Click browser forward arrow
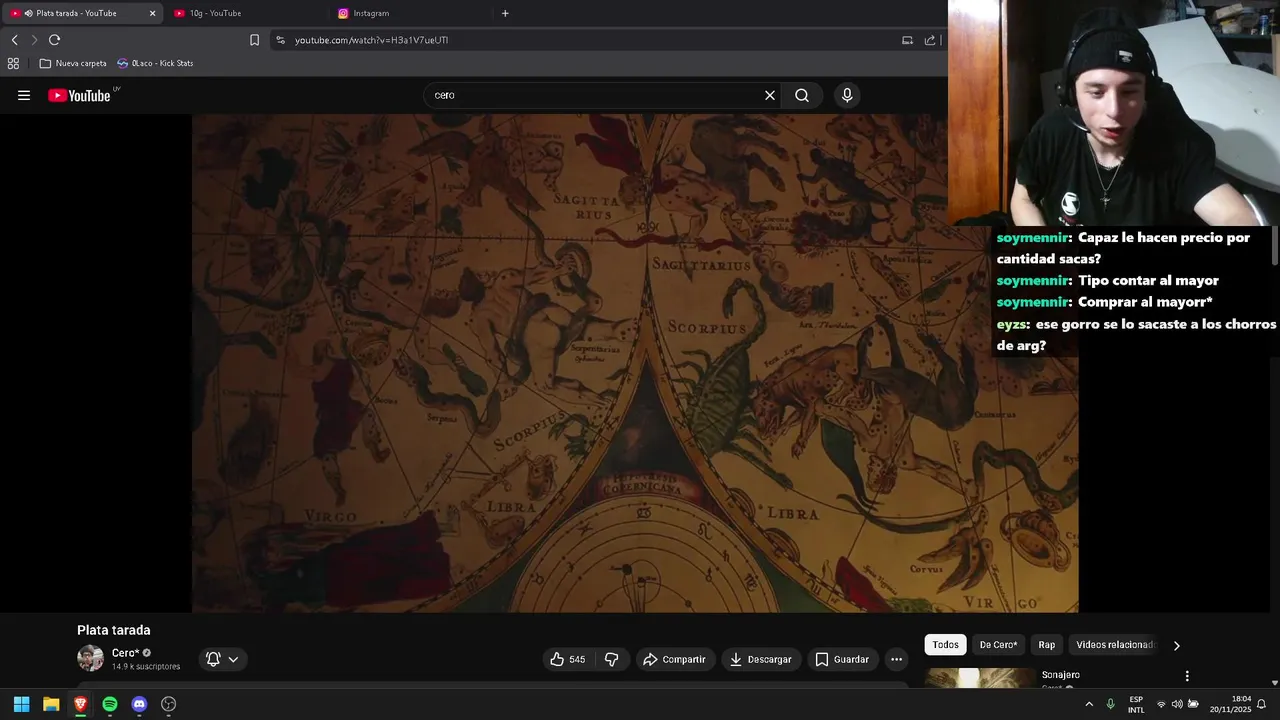Viewport: 1280px width, 720px height. coord(34,40)
